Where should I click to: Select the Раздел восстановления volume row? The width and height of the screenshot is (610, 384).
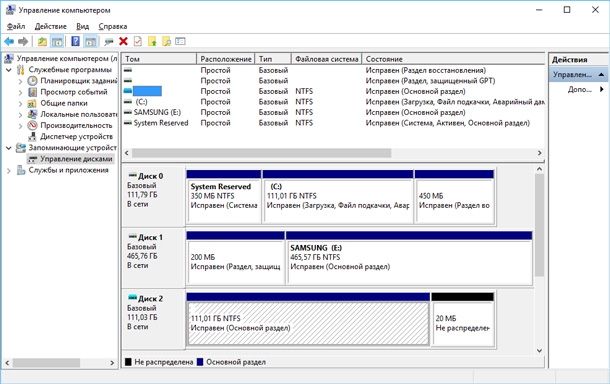(333, 70)
